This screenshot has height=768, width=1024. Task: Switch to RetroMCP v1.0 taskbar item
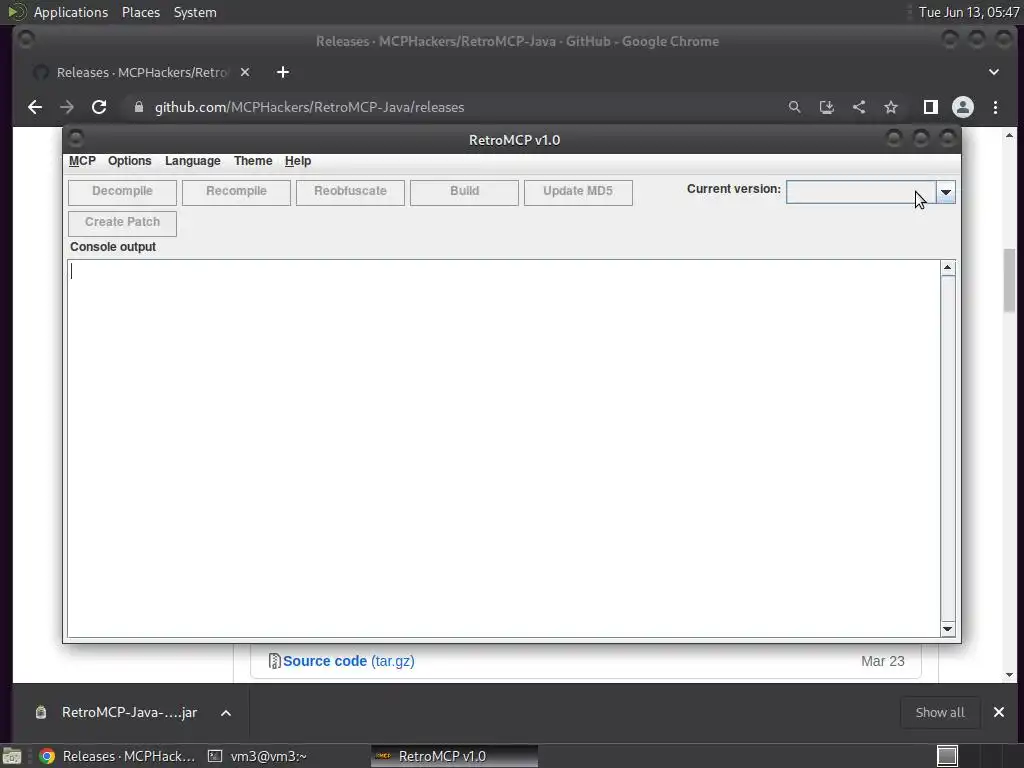click(x=455, y=756)
